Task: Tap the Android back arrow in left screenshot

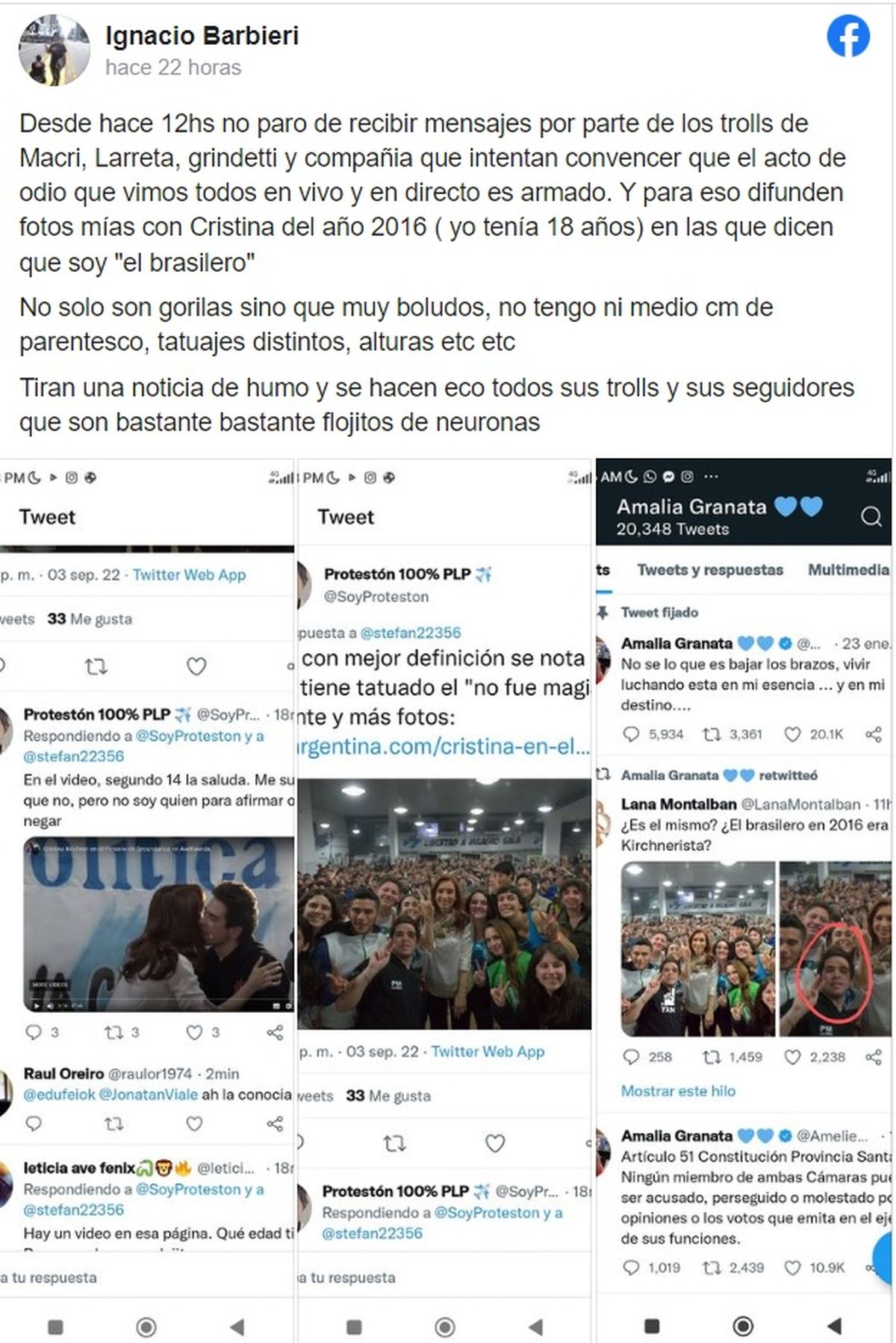Action: coord(237,1327)
